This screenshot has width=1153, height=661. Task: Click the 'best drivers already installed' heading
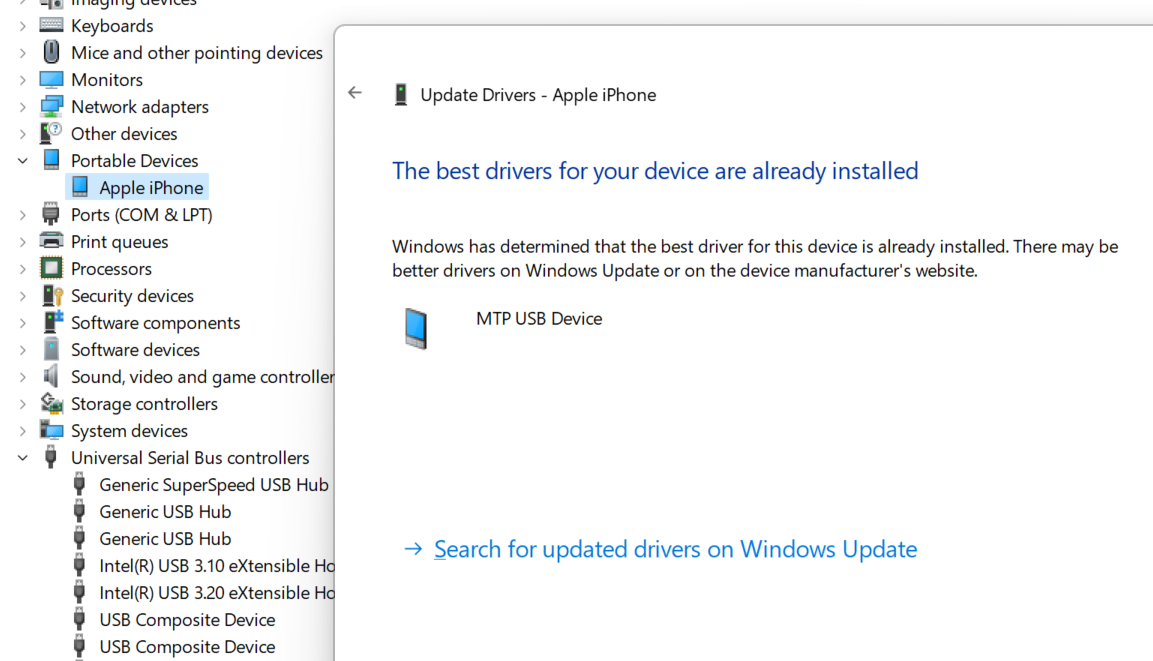pyautogui.click(x=655, y=171)
